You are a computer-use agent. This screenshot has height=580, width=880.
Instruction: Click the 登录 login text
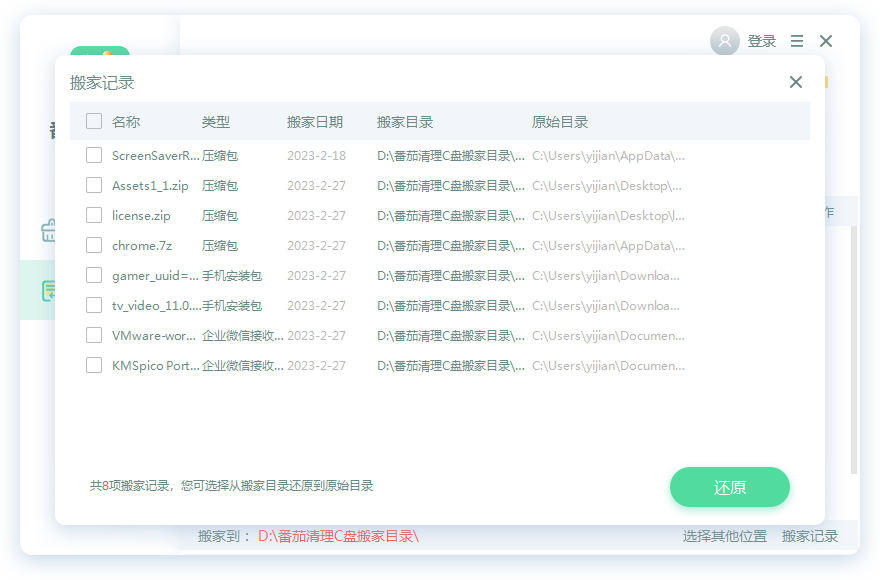click(x=761, y=41)
